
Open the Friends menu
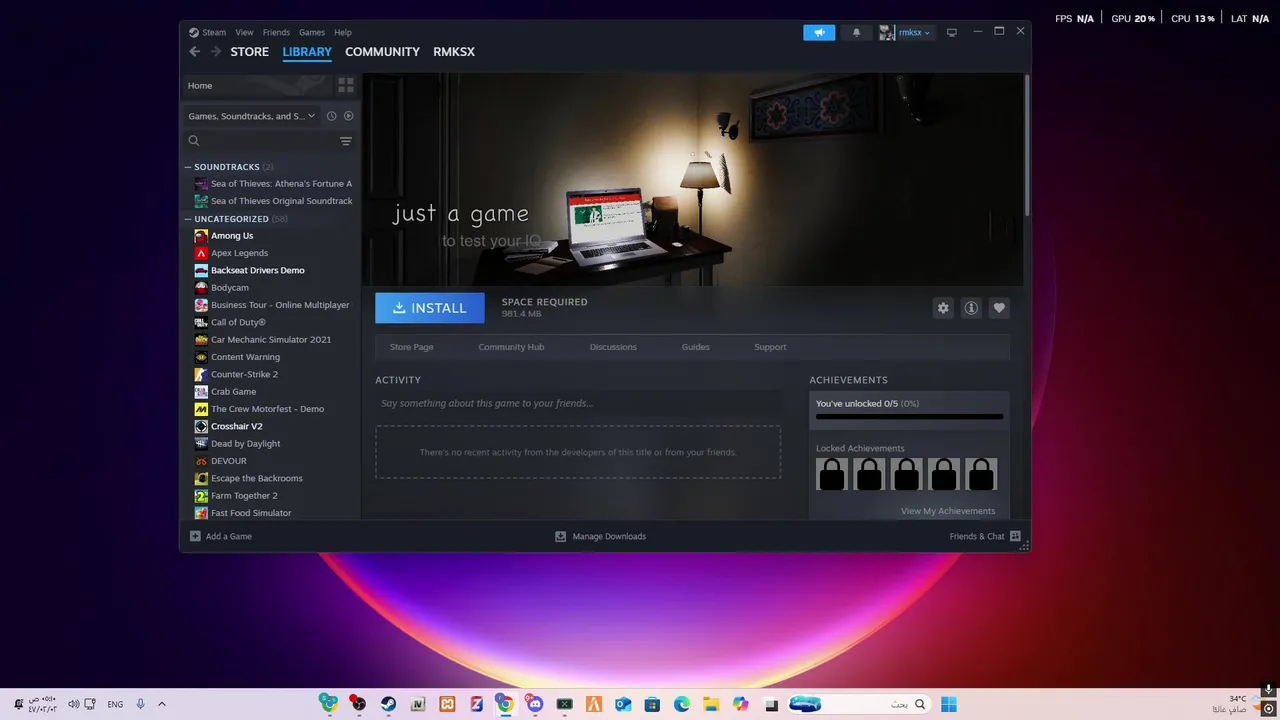(276, 32)
